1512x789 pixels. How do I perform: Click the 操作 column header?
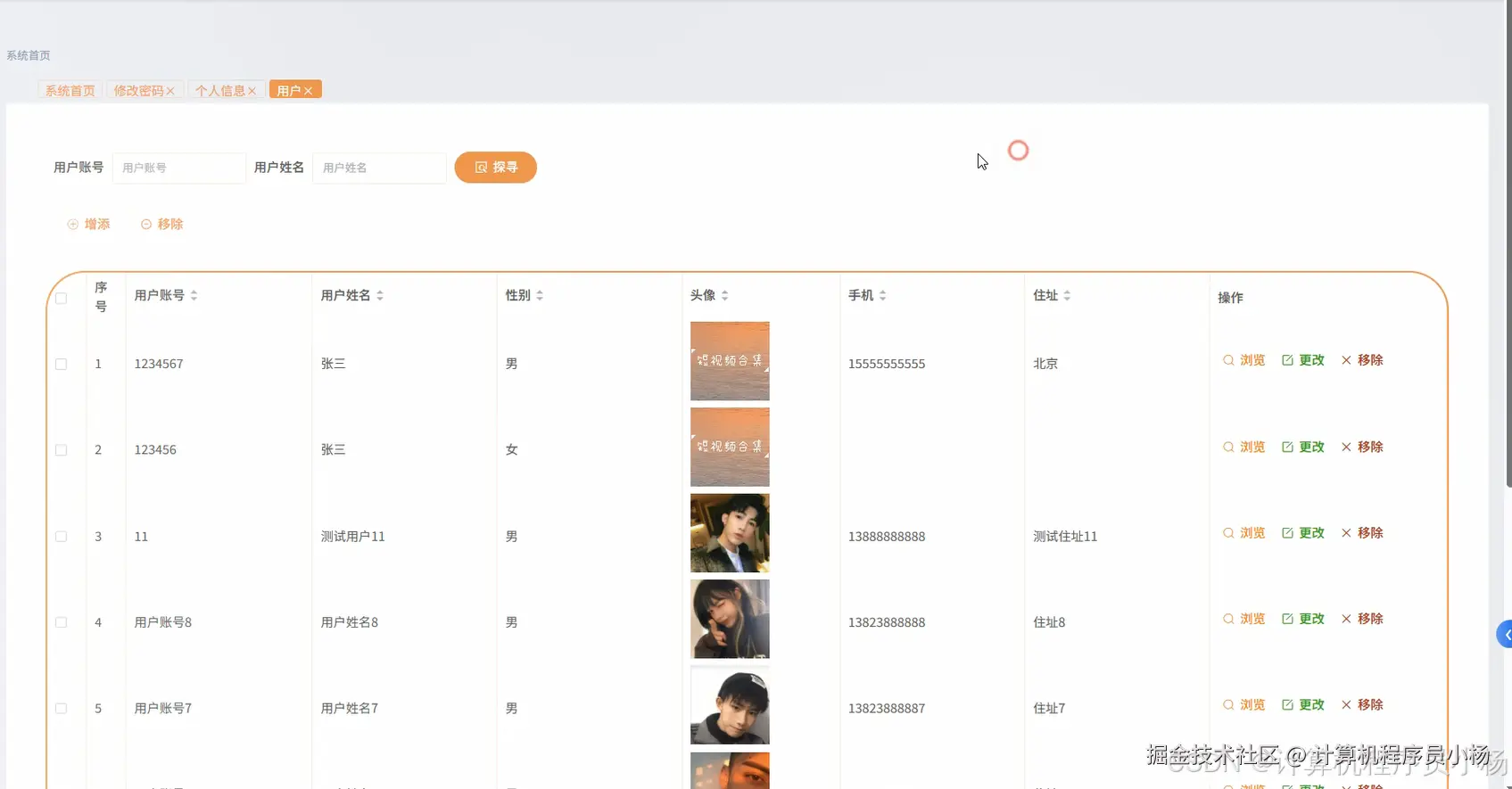[x=1230, y=298]
